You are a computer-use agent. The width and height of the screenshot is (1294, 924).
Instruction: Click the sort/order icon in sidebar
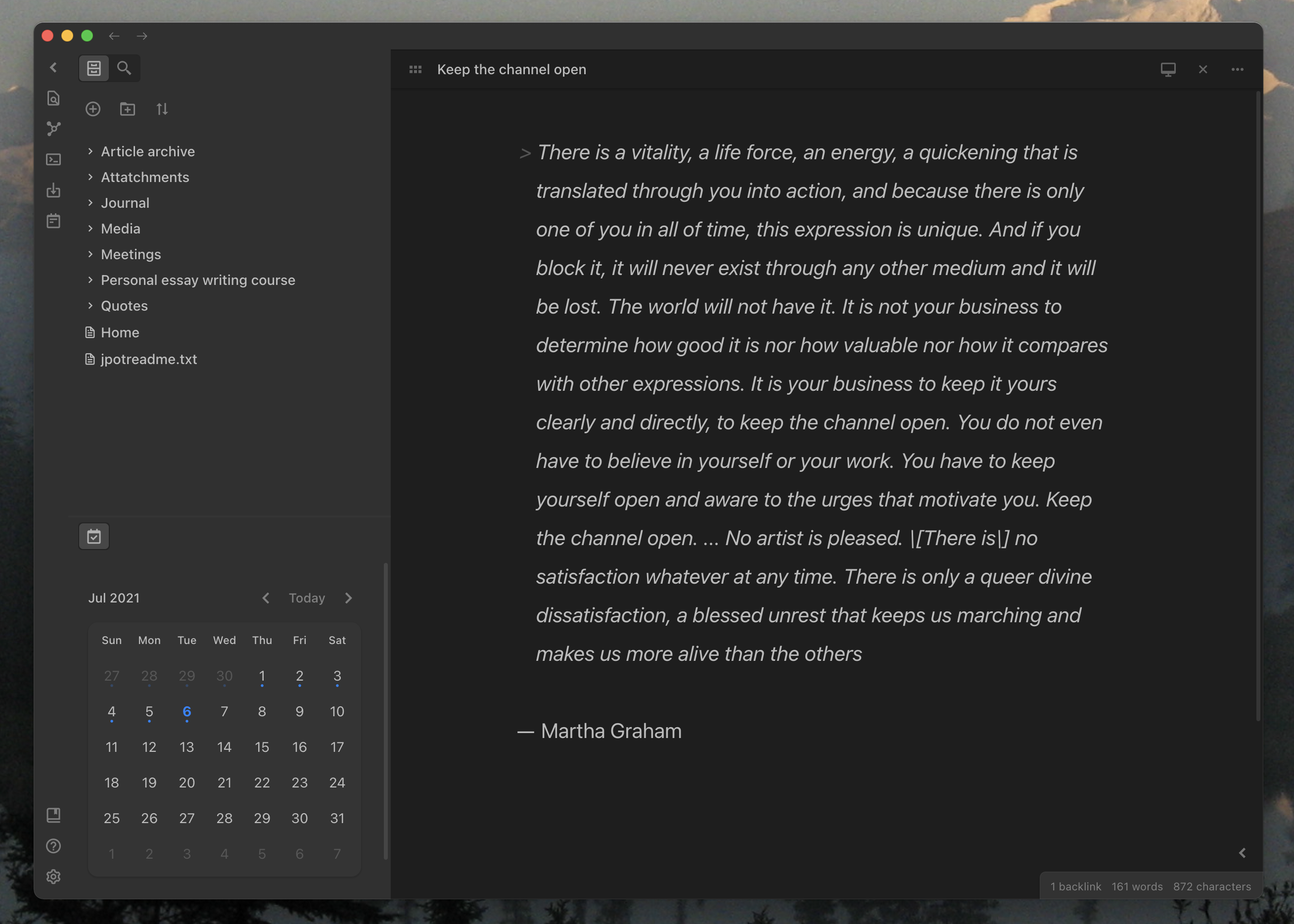[x=160, y=108]
